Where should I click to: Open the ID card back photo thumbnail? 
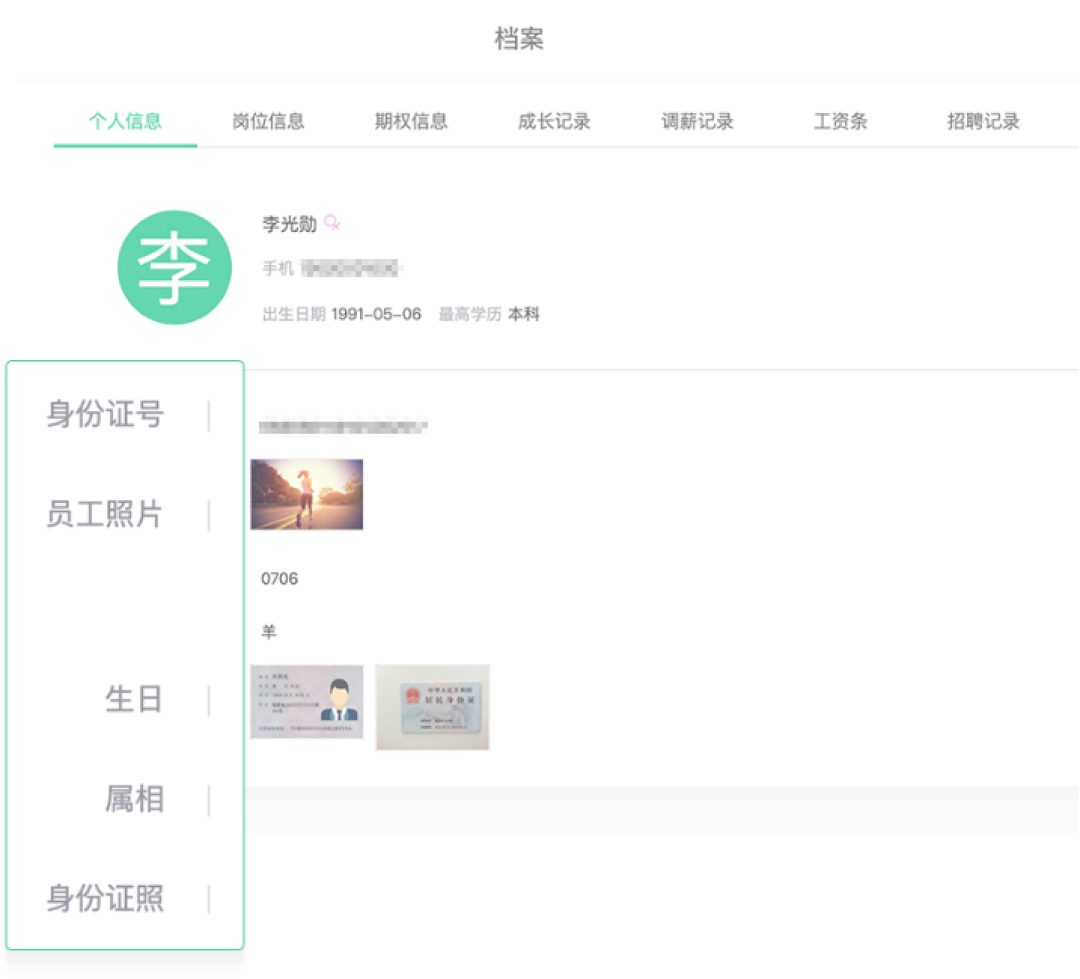(432, 707)
